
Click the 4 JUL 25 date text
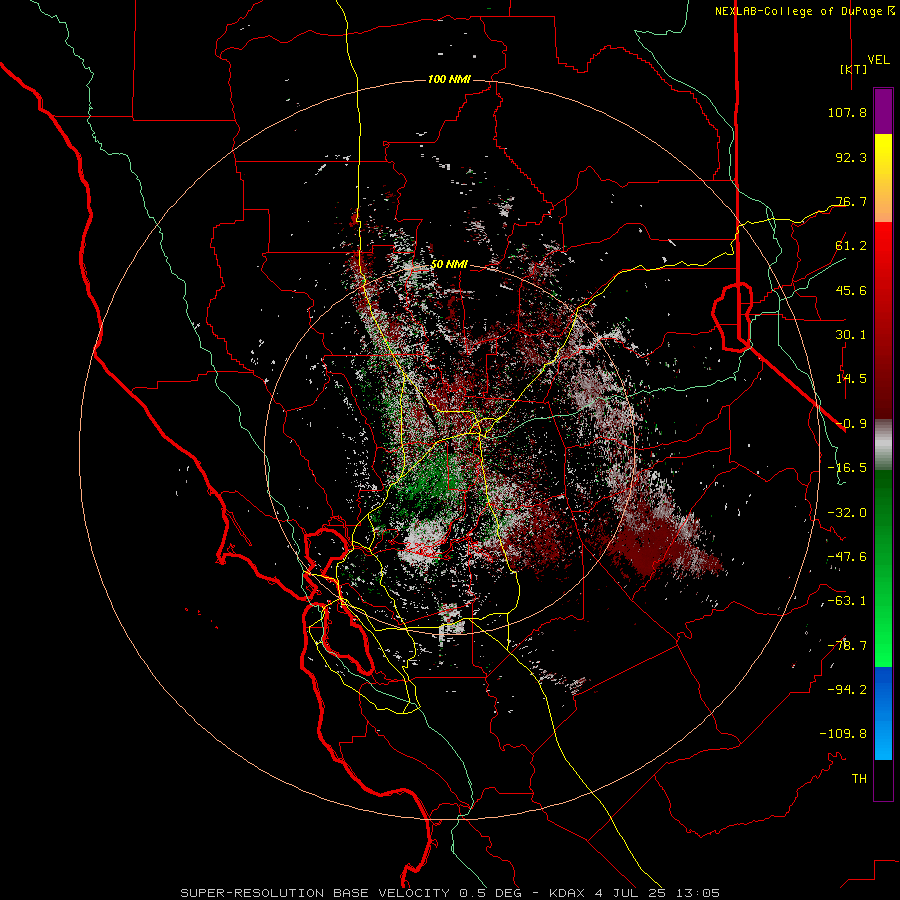(x=630, y=893)
